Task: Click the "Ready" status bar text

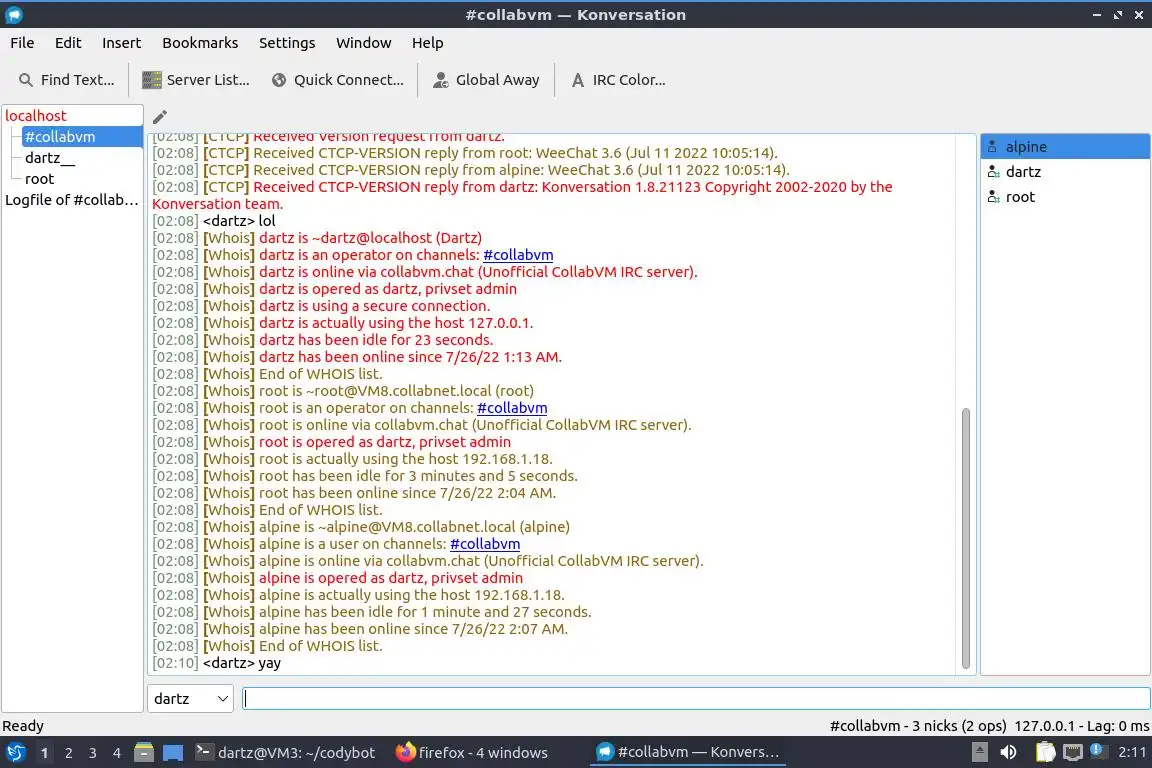Action: pyautogui.click(x=23, y=726)
